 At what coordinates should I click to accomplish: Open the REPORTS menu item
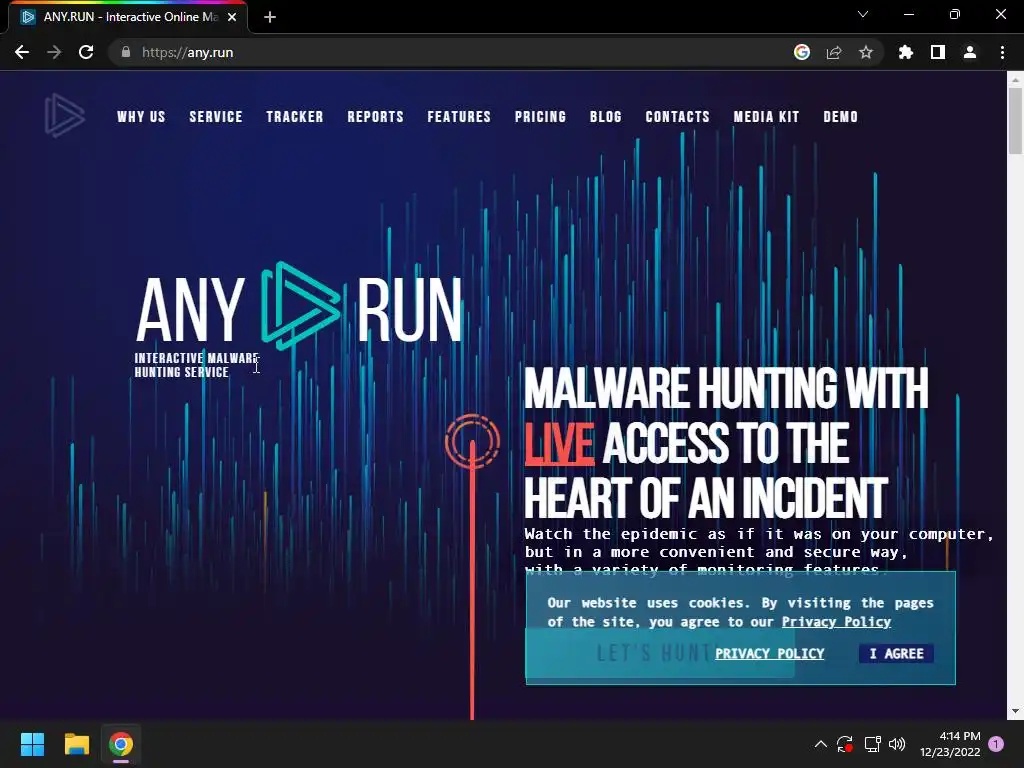point(376,117)
